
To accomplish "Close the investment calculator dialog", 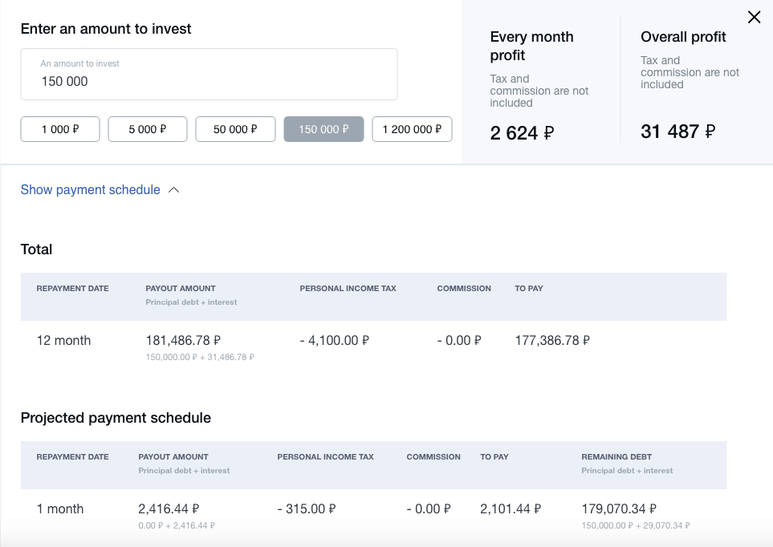I will (754, 17).
